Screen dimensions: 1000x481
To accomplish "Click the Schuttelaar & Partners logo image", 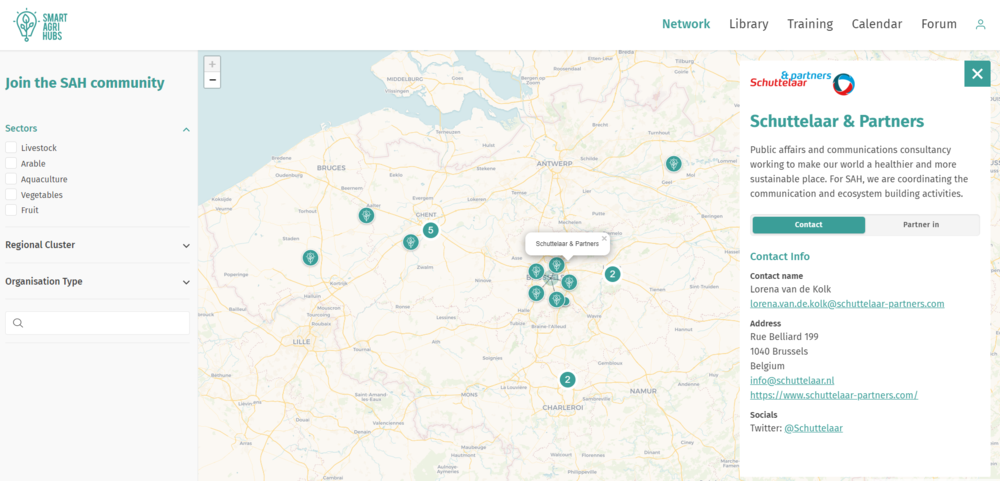I will (x=802, y=83).
